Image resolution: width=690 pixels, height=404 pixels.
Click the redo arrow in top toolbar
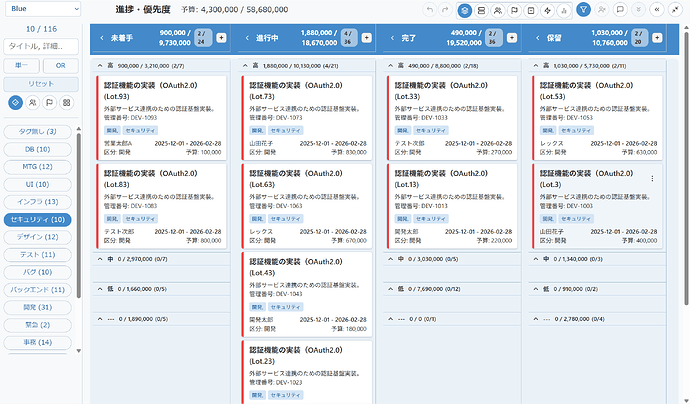[x=447, y=9]
